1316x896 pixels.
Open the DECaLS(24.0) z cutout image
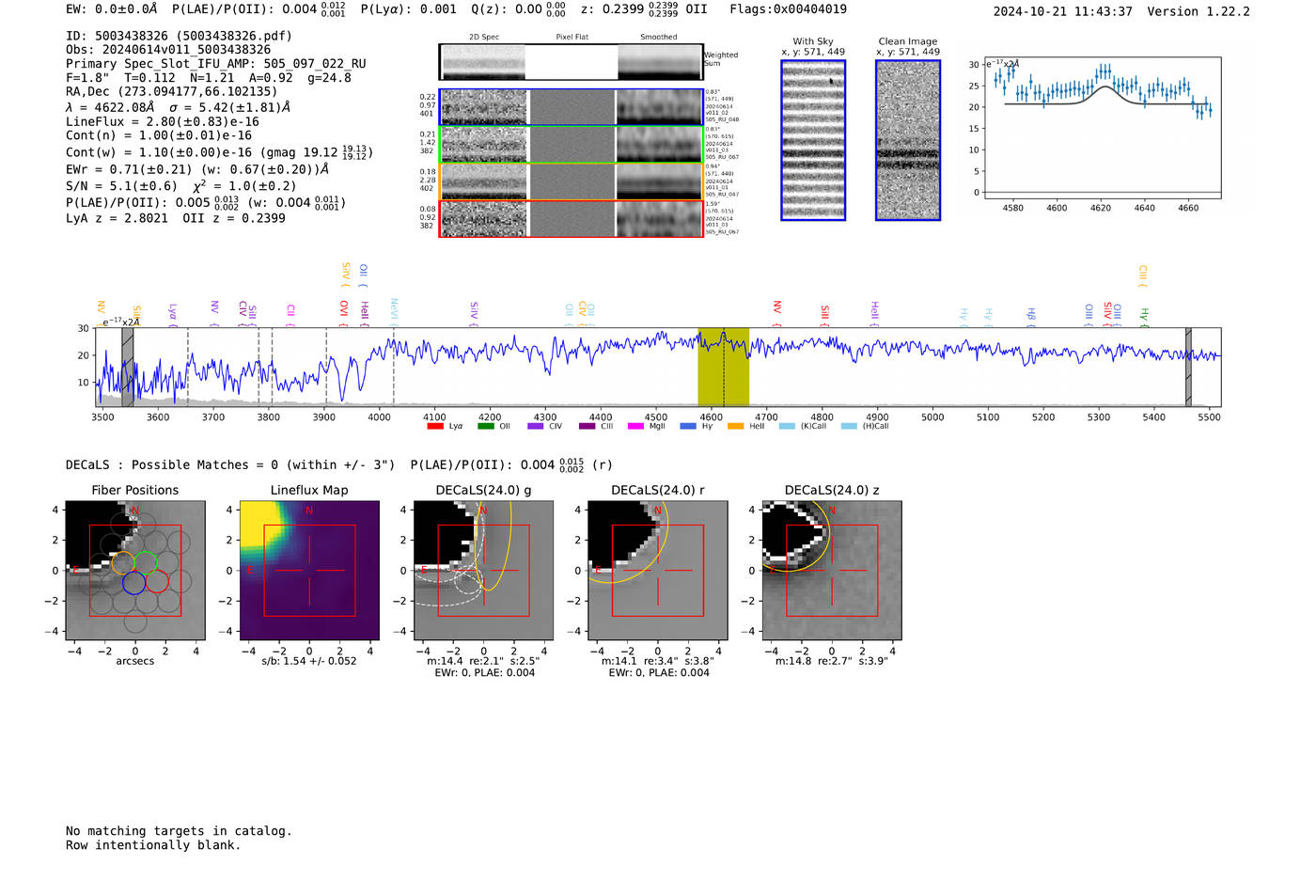pyautogui.click(x=831, y=570)
